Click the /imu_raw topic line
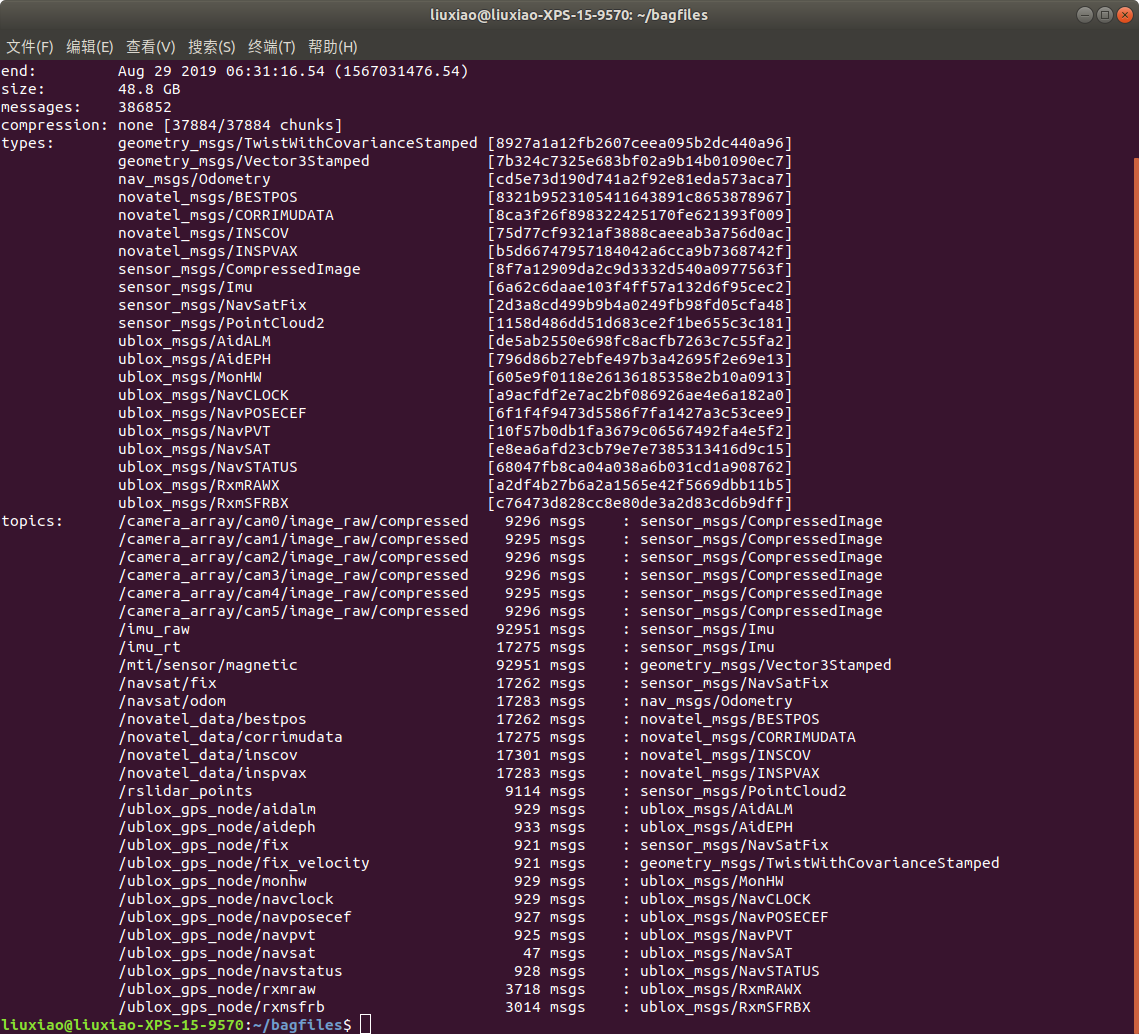This screenshot has width=1139, height=1034. [446, 629]
